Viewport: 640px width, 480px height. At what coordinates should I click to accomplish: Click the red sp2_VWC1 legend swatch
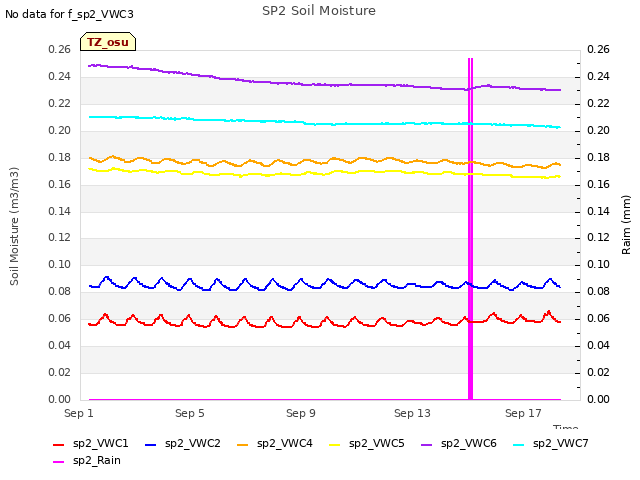click(x=59, y=444)
